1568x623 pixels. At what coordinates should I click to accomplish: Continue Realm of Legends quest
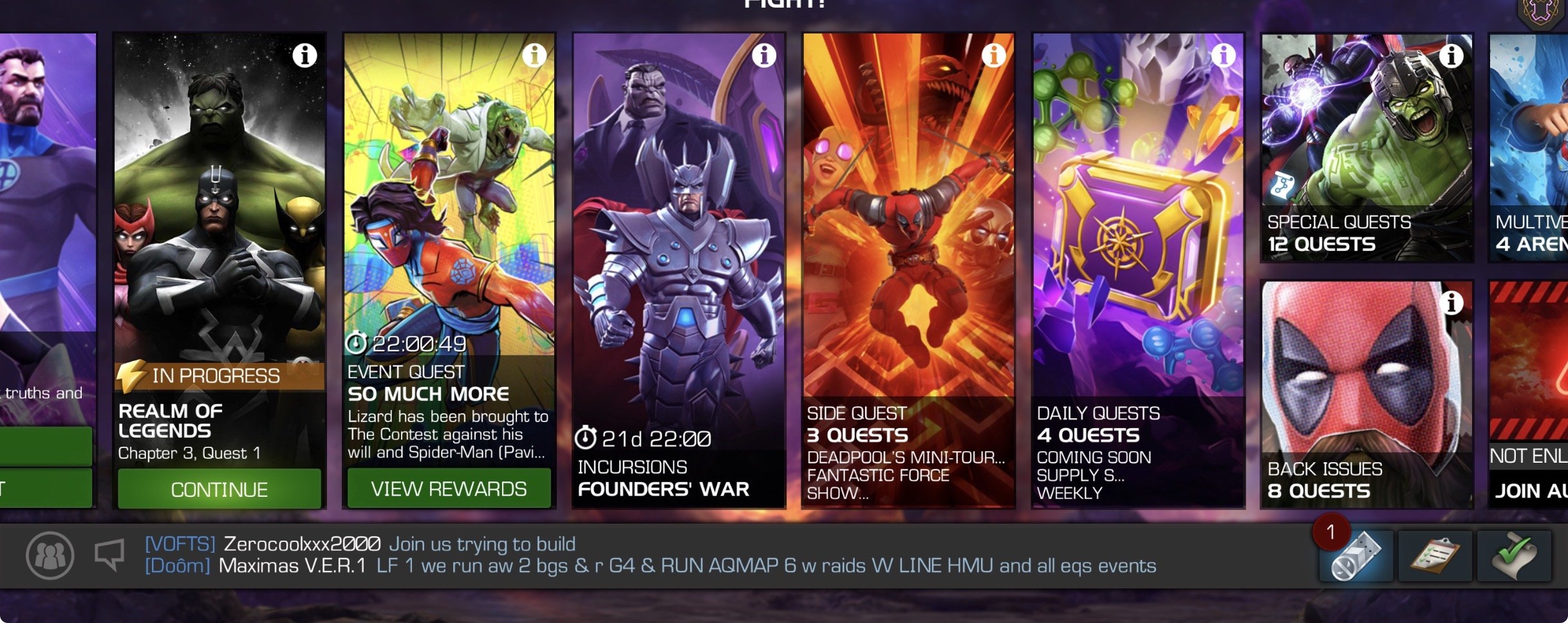[219, 489]
